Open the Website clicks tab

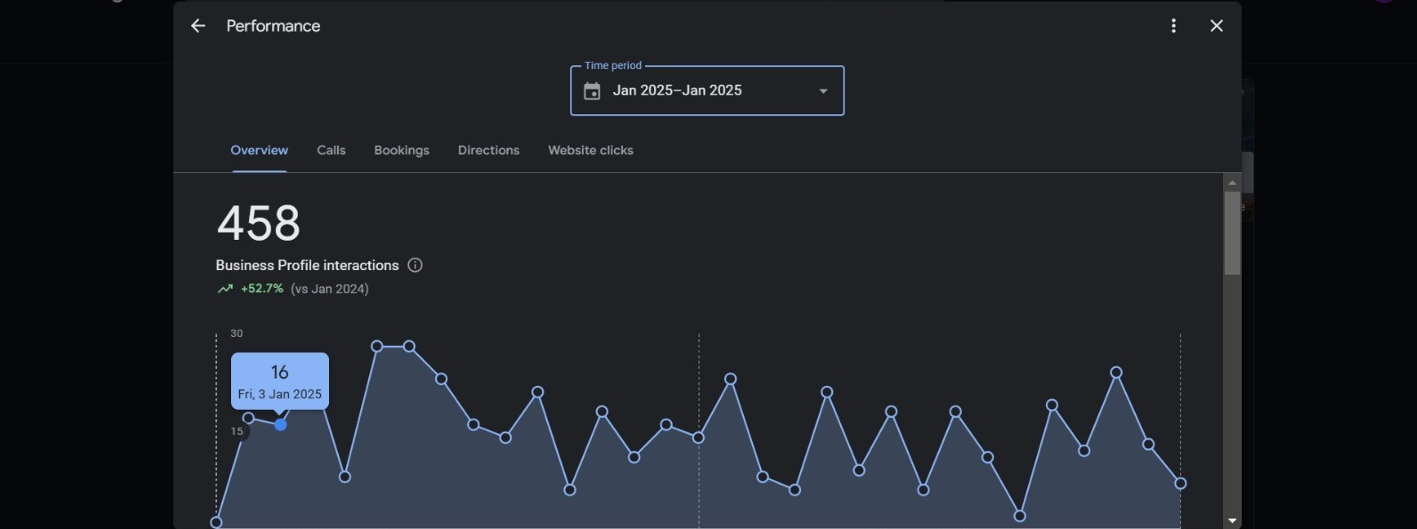coord(591,150)
